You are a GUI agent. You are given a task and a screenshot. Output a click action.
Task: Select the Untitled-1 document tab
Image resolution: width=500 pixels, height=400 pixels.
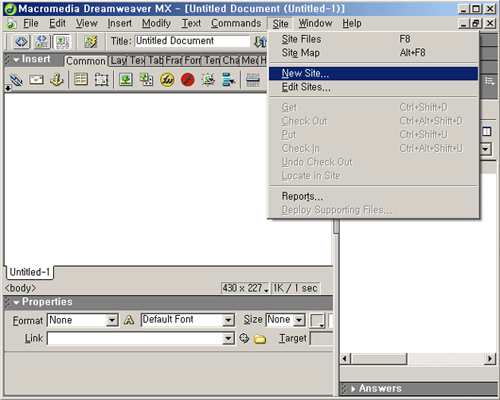point(30,272)
